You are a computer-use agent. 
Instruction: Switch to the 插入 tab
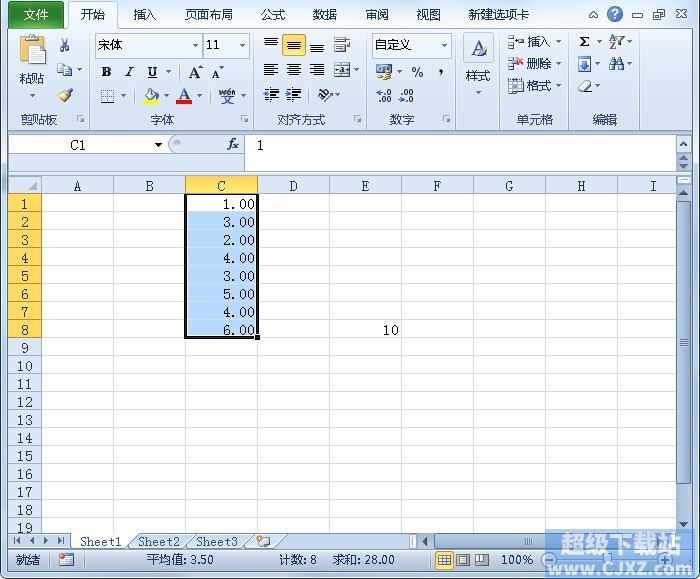[145, 15]
